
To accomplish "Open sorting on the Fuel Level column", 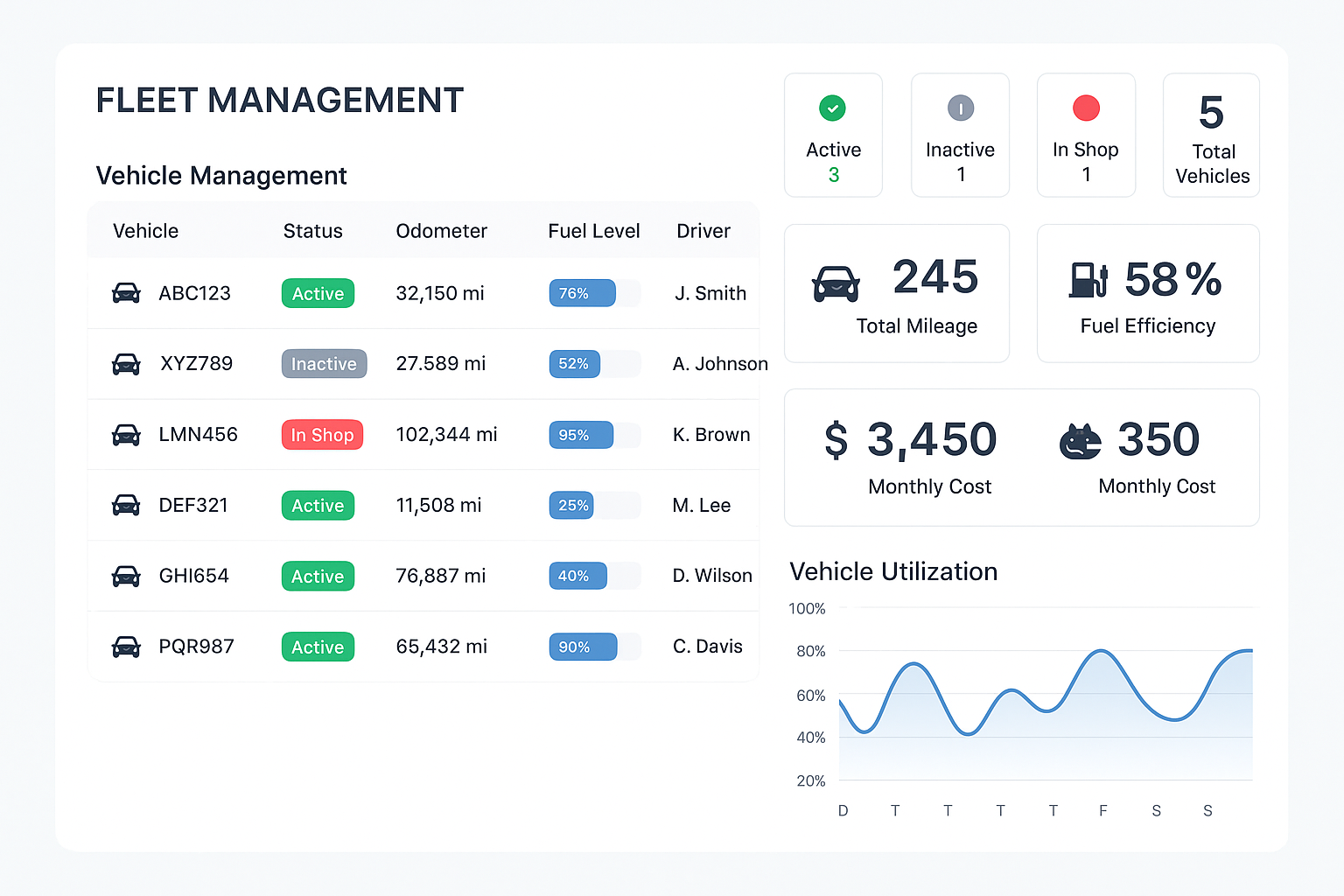I will tap(594, 231).
